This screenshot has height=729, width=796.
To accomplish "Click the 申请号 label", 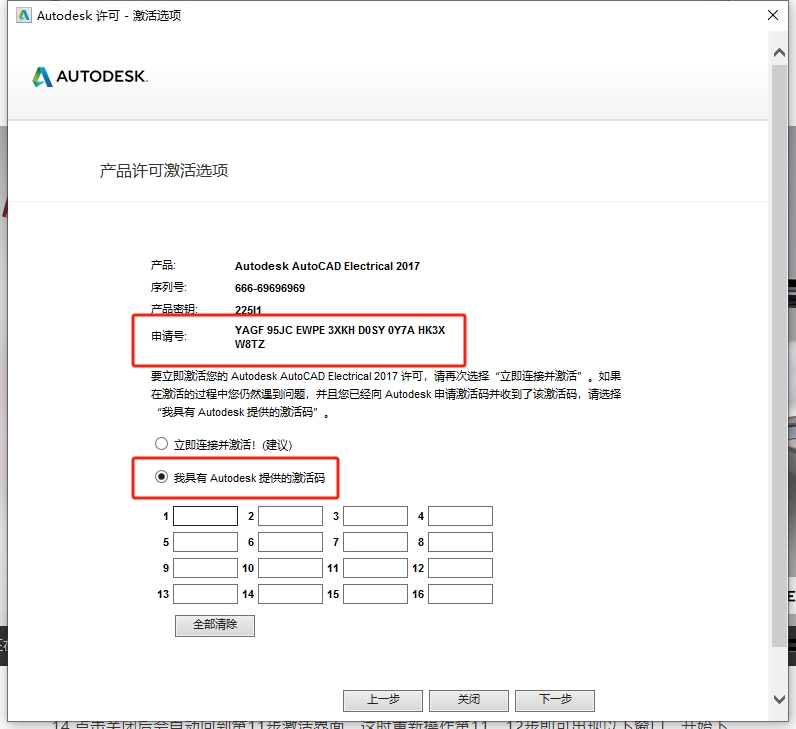I will point(169,336).
